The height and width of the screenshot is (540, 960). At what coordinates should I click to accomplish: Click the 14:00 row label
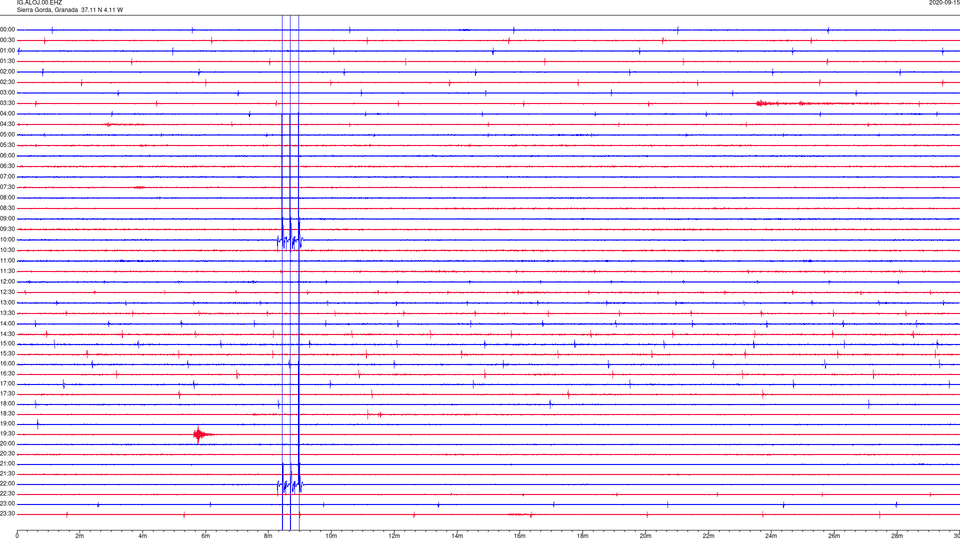pos(8,324)
